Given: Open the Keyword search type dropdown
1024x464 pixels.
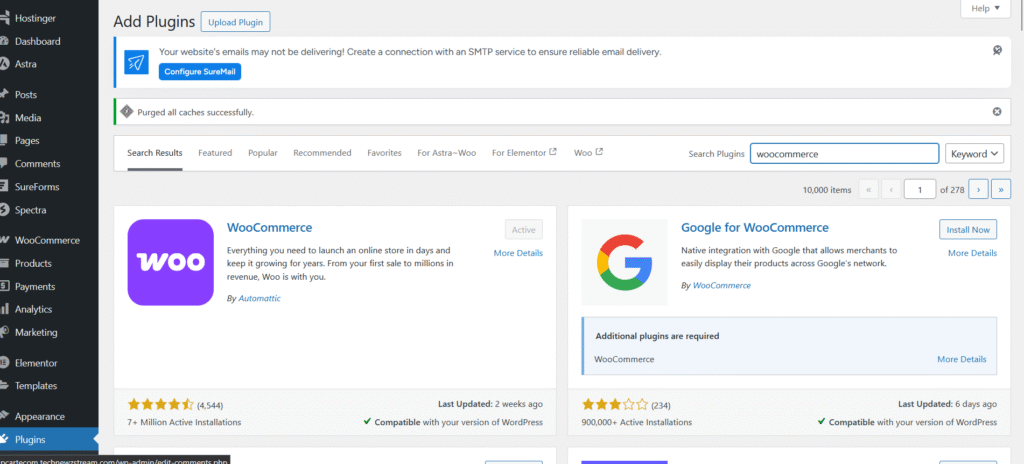Looking at the screenshot, I should (x=974, y=154).
